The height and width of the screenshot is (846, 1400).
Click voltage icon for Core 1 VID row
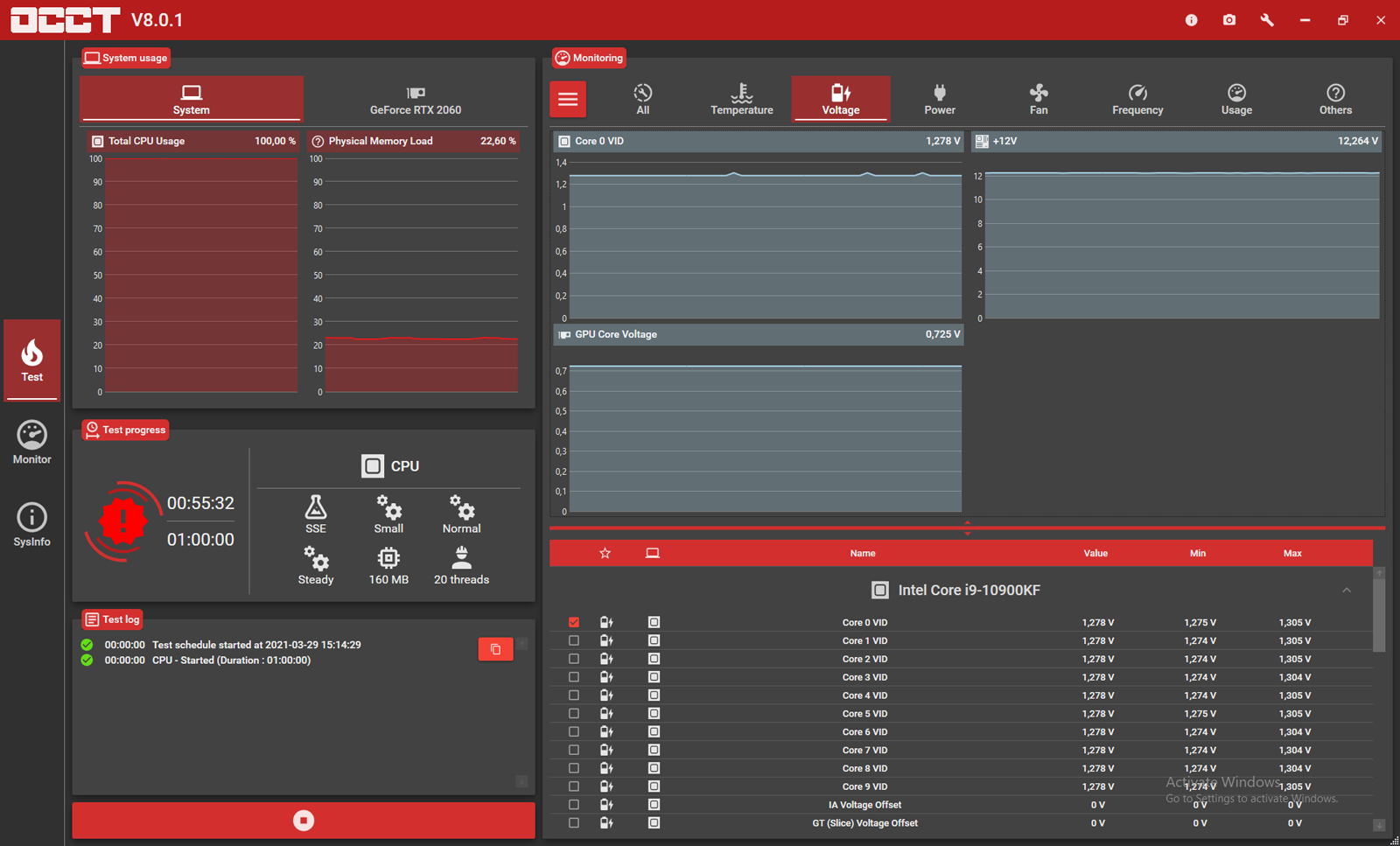(x=606, y=640)
